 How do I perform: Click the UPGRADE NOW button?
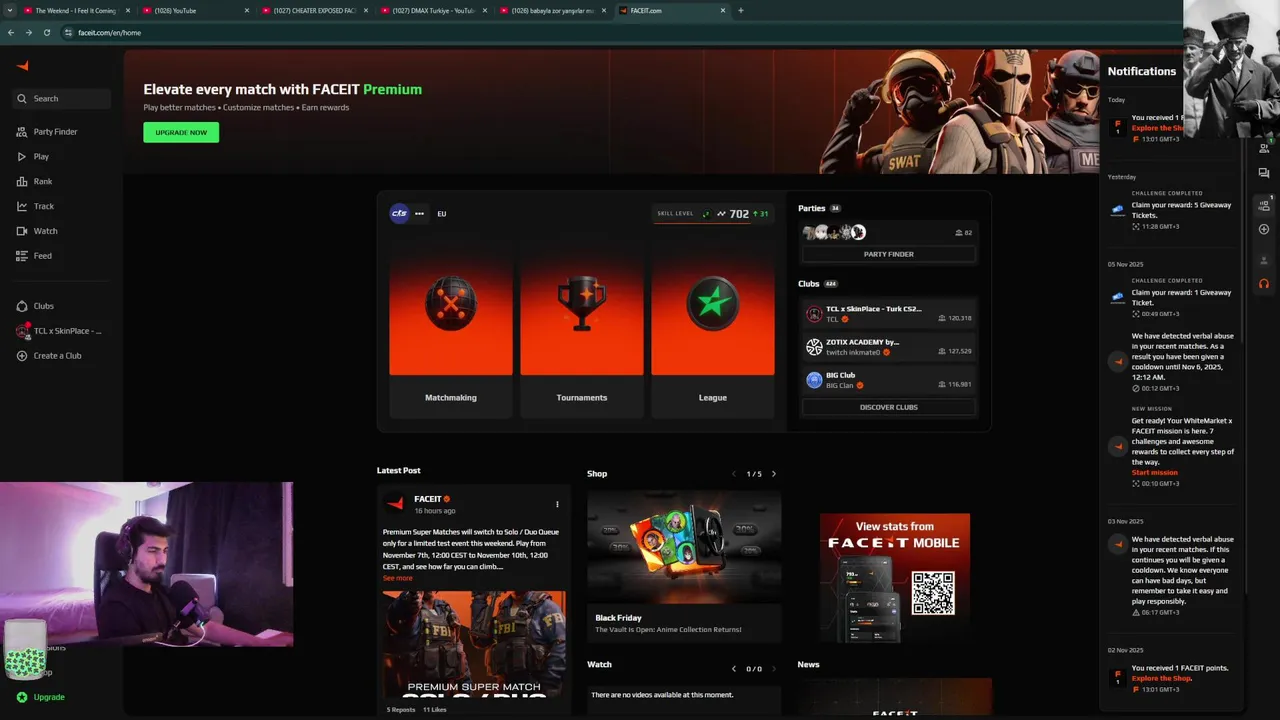pyautogui.click(x=181, y=132)
